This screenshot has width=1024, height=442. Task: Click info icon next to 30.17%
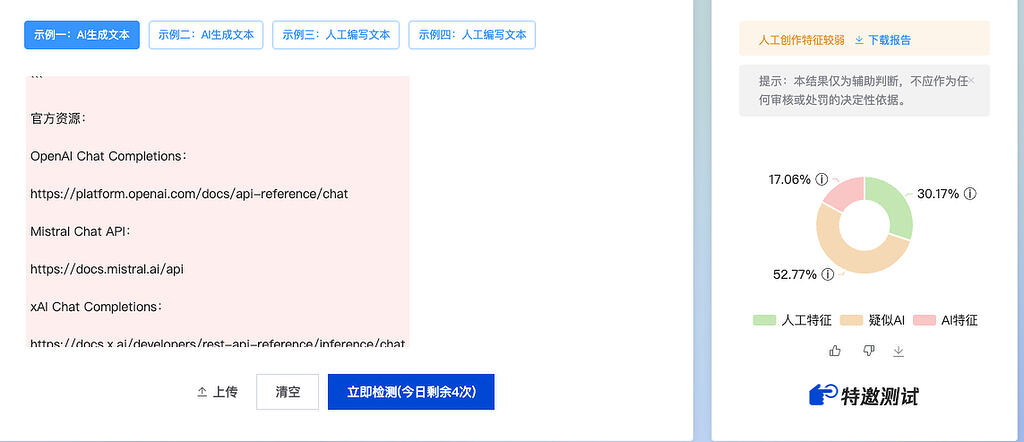click(970, 194)
